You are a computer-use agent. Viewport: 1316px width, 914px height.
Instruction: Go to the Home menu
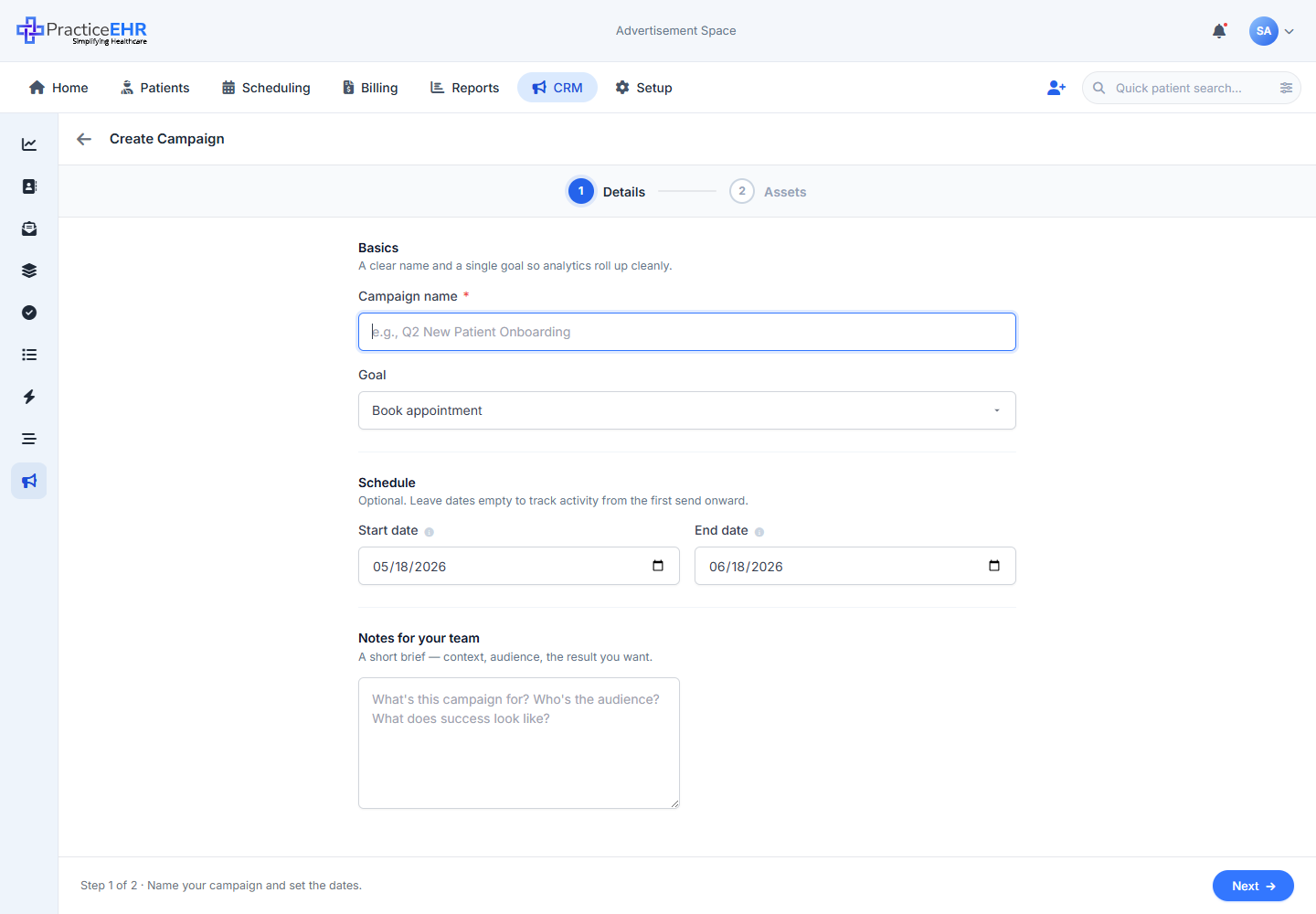pyautogui.click(x=58, y=88)
